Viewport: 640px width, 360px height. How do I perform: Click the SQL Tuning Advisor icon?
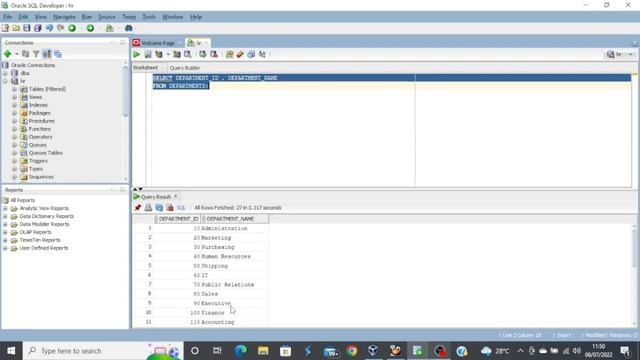pos(188,54)
